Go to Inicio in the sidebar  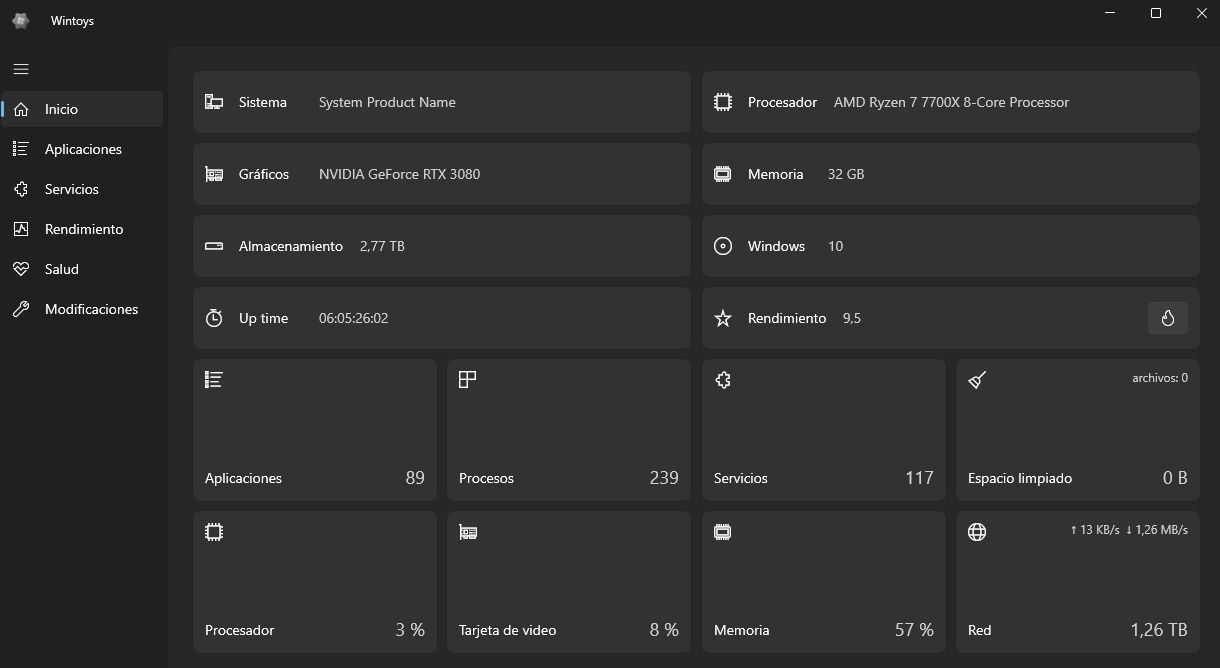[x=82, y=109]
